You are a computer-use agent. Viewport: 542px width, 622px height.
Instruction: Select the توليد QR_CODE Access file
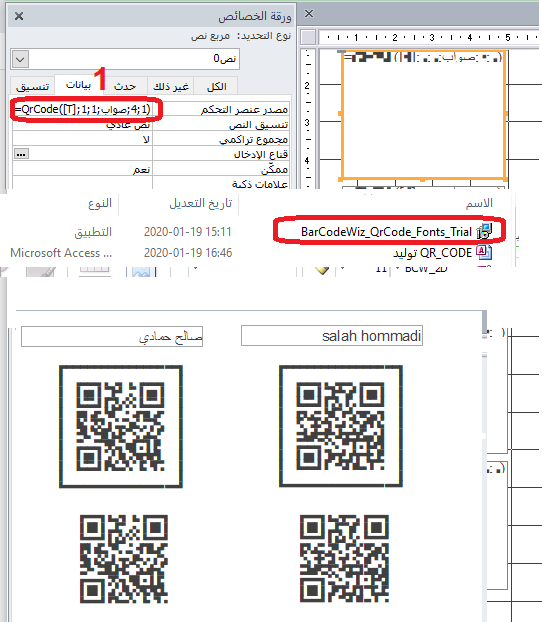[x=432, y=253]
